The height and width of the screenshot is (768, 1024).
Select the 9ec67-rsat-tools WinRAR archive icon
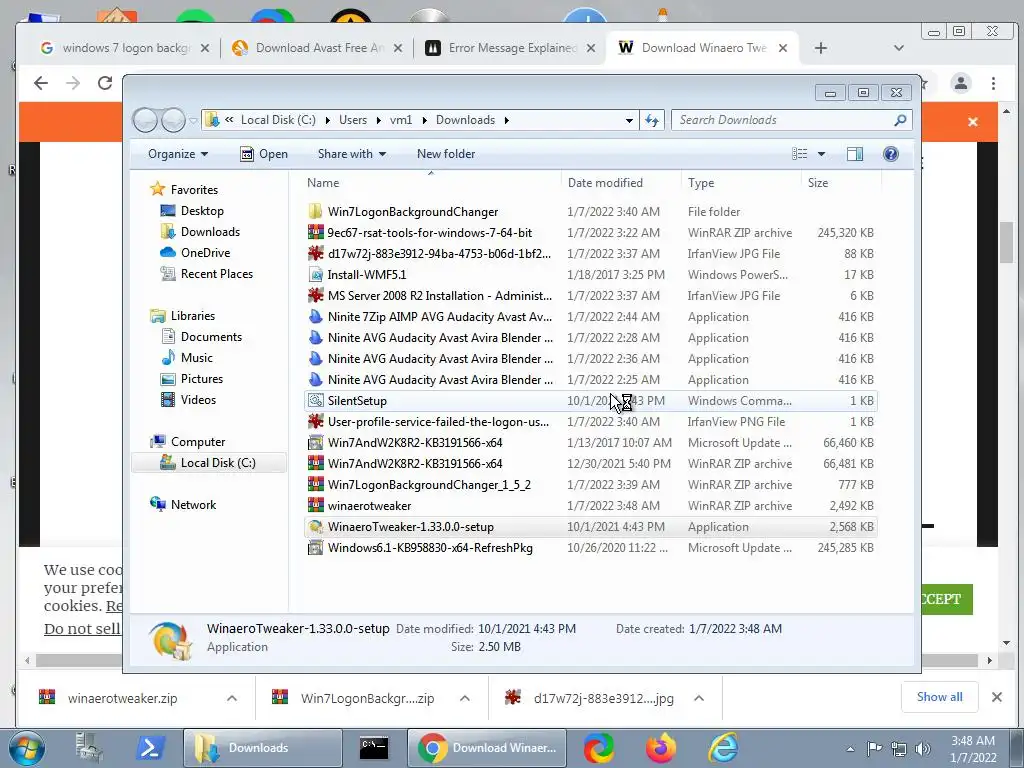315,232
